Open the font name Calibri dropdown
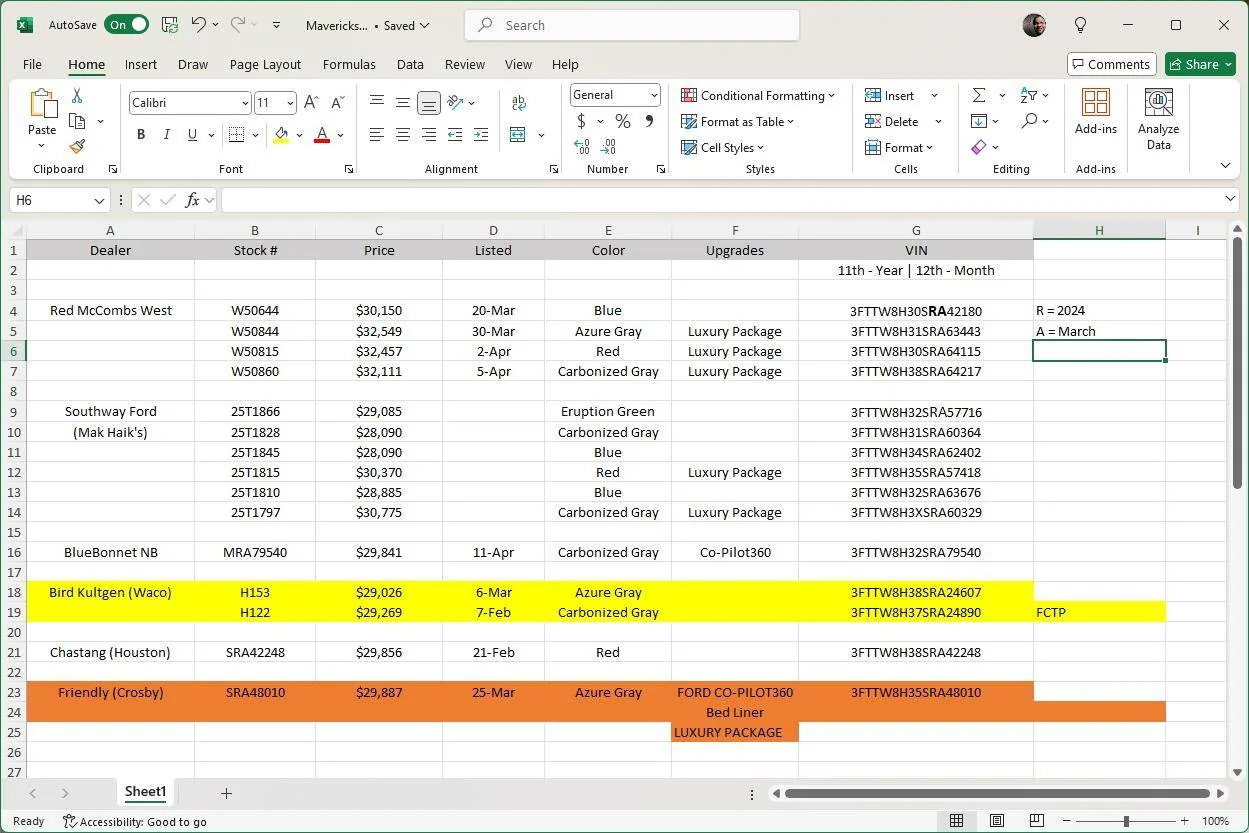The width and height of the screenshot is (1249, 833). (x=245, y=102)
